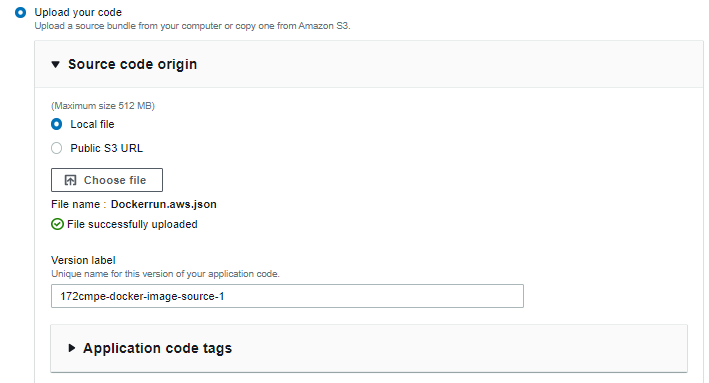Click the Public S3 URL label text
This screenshot has height=383, width=709.
click(x=107, y=148)
